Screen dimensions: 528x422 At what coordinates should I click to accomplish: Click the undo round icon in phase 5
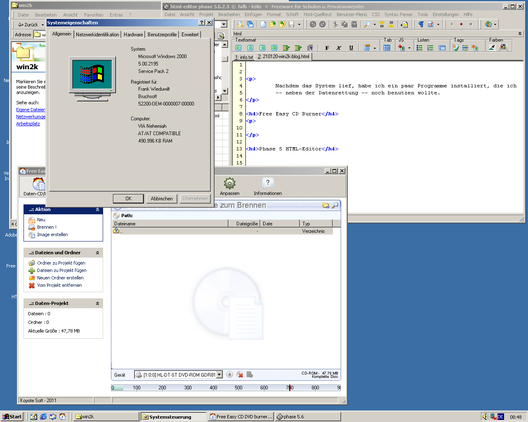313,24
